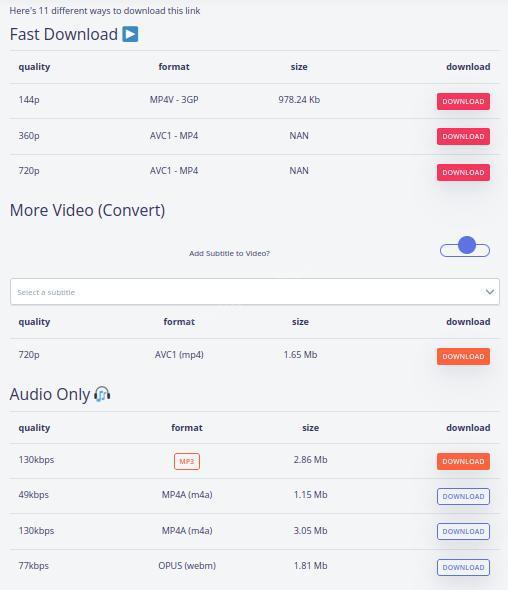This screenshot has width=508, height=590.
Task: Download the 360p AVC1 - MP4 video
Action: click(x=463, y=137)
